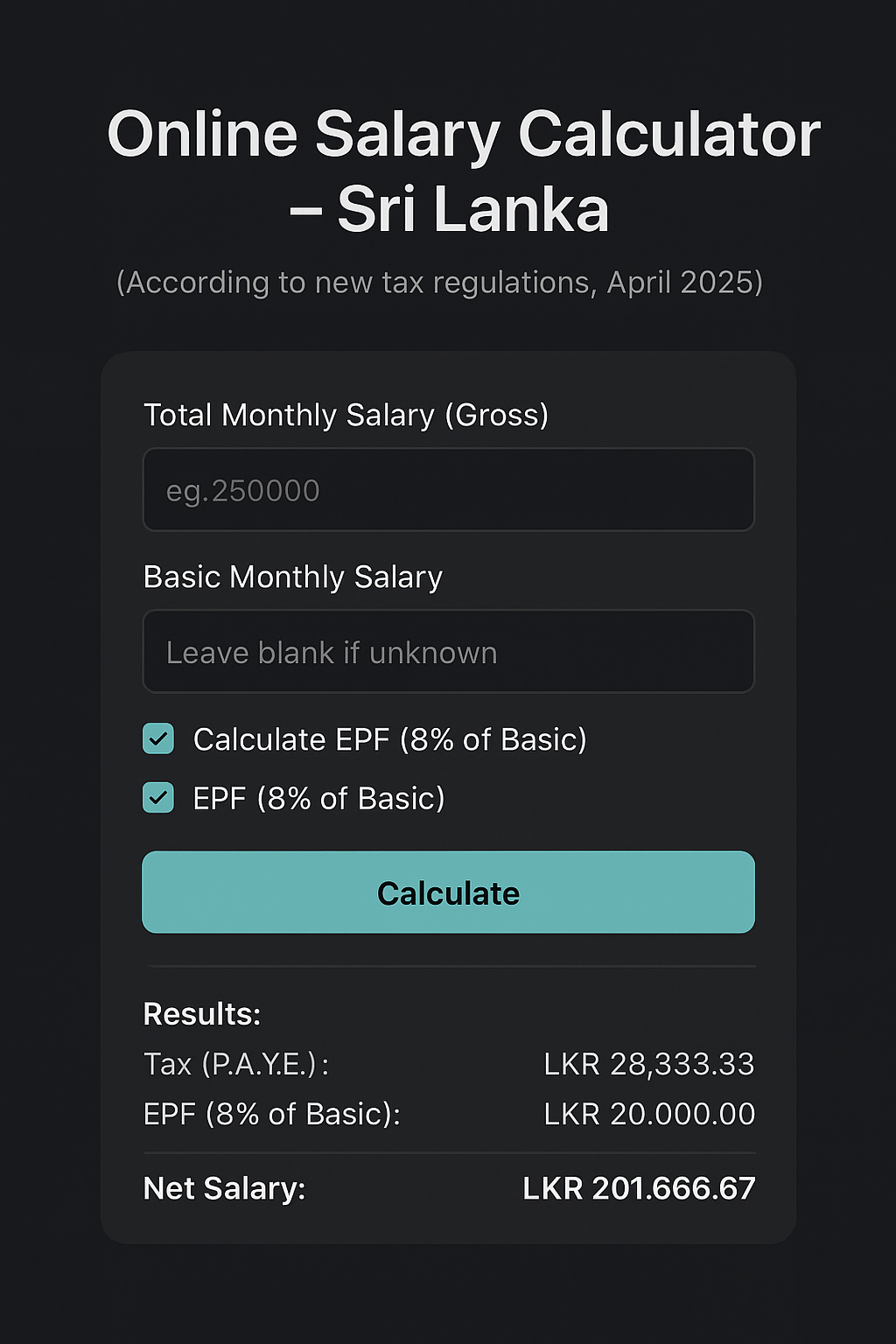Select the EPF amount LKR 20.000.00

coord(648,1114)
